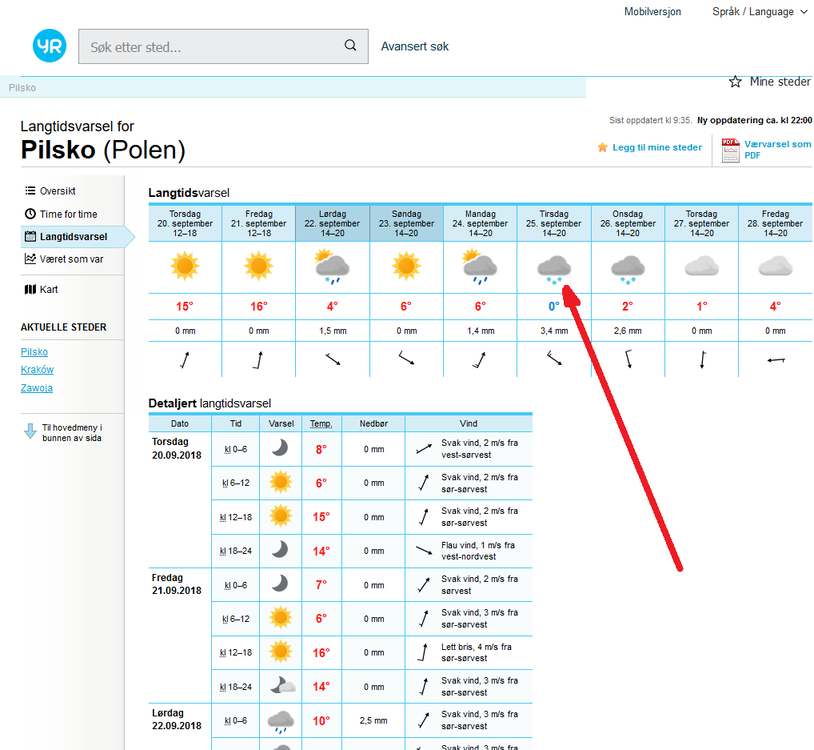Click 'Lett bris, 4 m/s fra sør-sørvest' text
Viewport: 814px width, 750px height.
click(x=477, y=652)
